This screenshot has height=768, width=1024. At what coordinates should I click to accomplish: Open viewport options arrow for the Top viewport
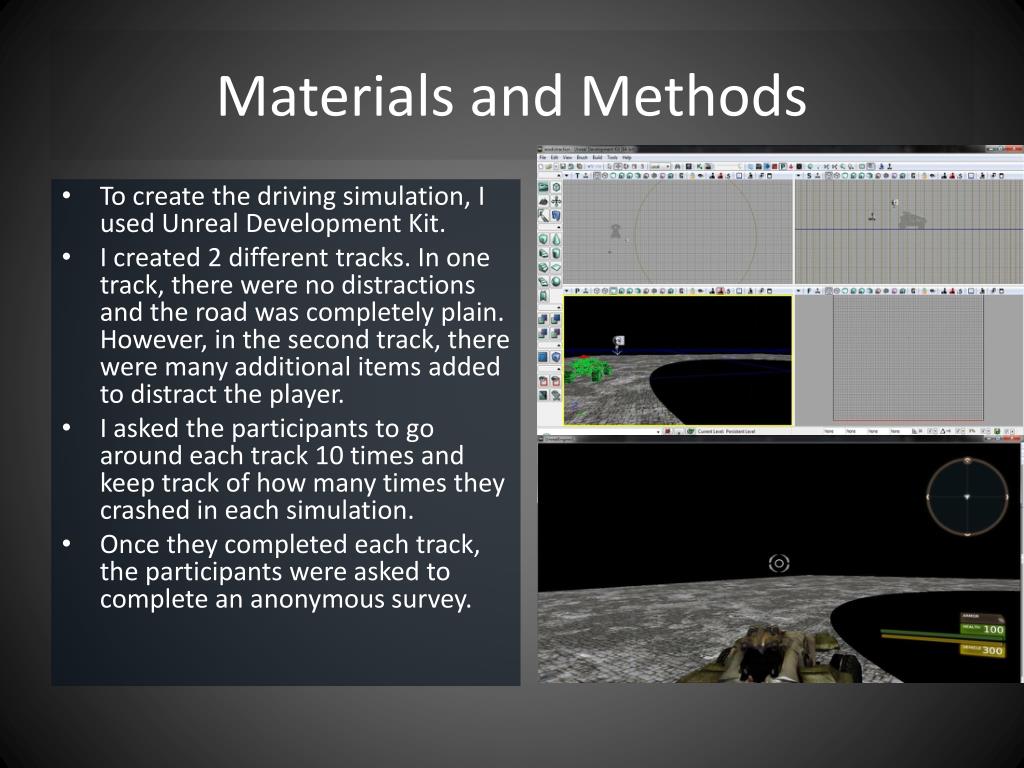[566, 176]
